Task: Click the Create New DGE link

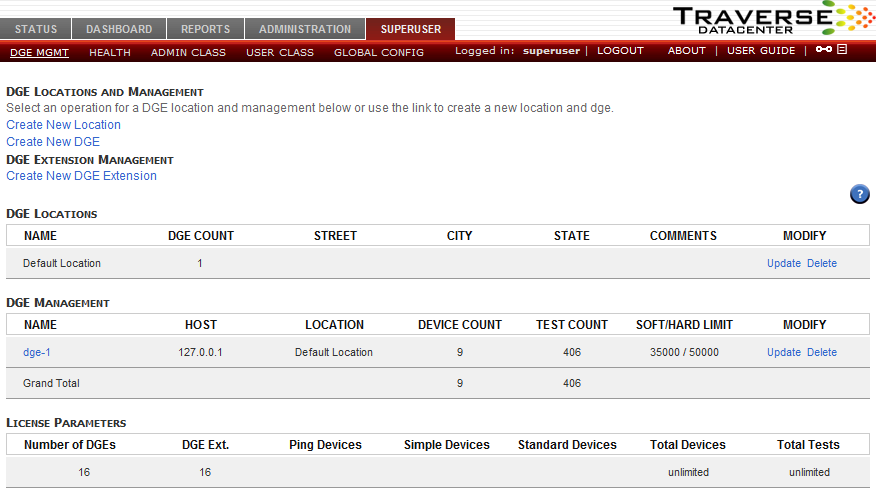Action: click(x=53, y=142)
